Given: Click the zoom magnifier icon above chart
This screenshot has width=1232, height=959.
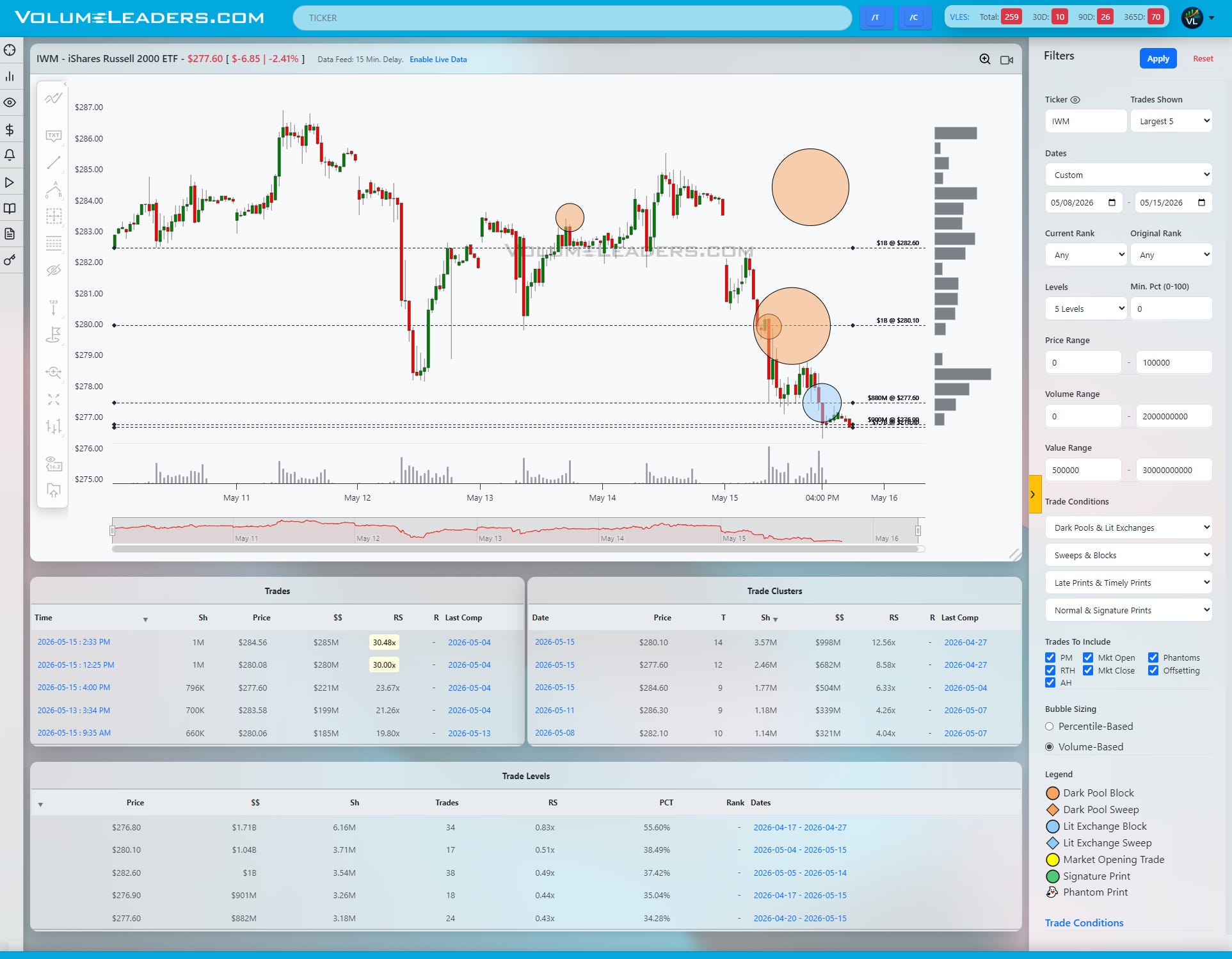Looking at the screenshot, I should tap(985, 60).
